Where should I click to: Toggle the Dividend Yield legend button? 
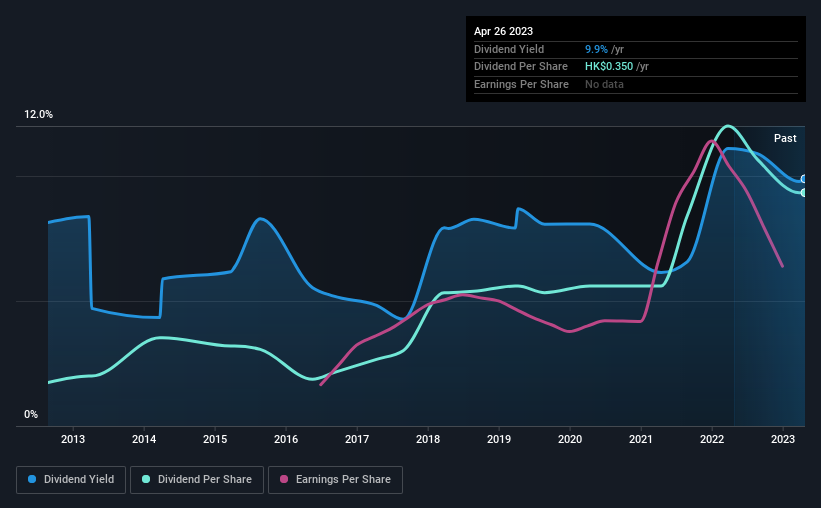[x=71, y=480]
